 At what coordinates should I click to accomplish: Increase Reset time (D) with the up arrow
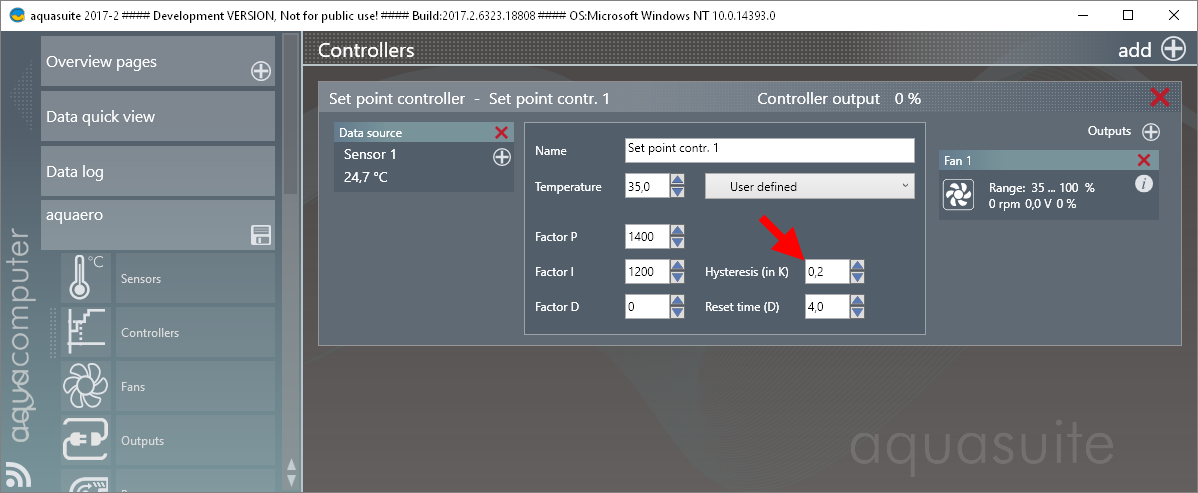tap(857, 301)
